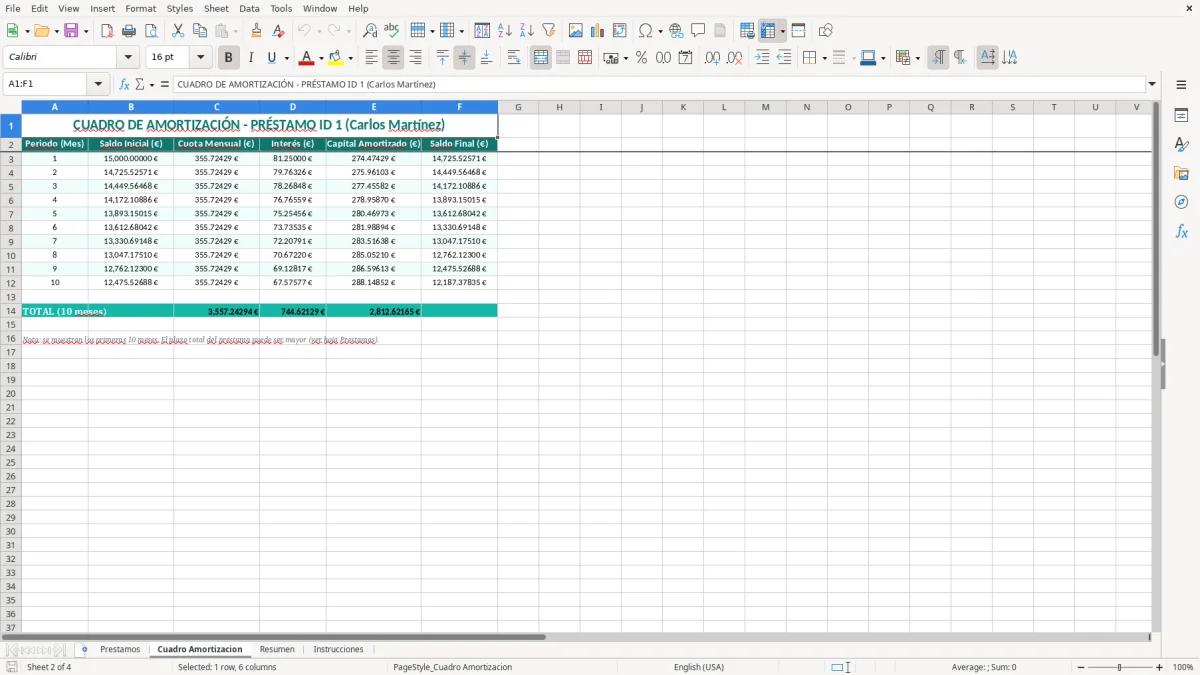Click the Cut scissors icon
This screenshot has height=675, width=1200.
click(178, 31)
